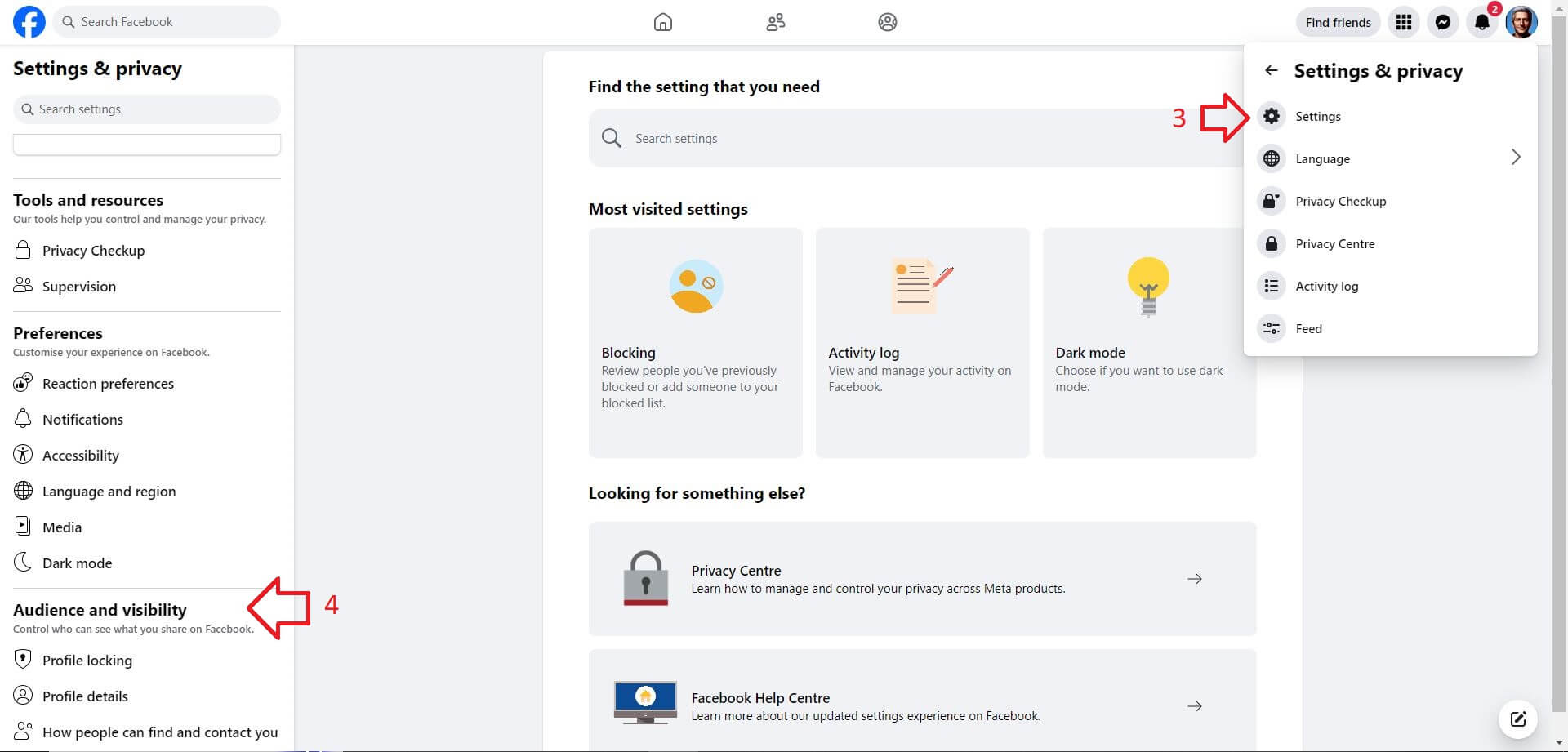Click the magnifier in main Search settings
Image resolution: width=1568 pixels, height=752 pixels.
pos(612,138)
